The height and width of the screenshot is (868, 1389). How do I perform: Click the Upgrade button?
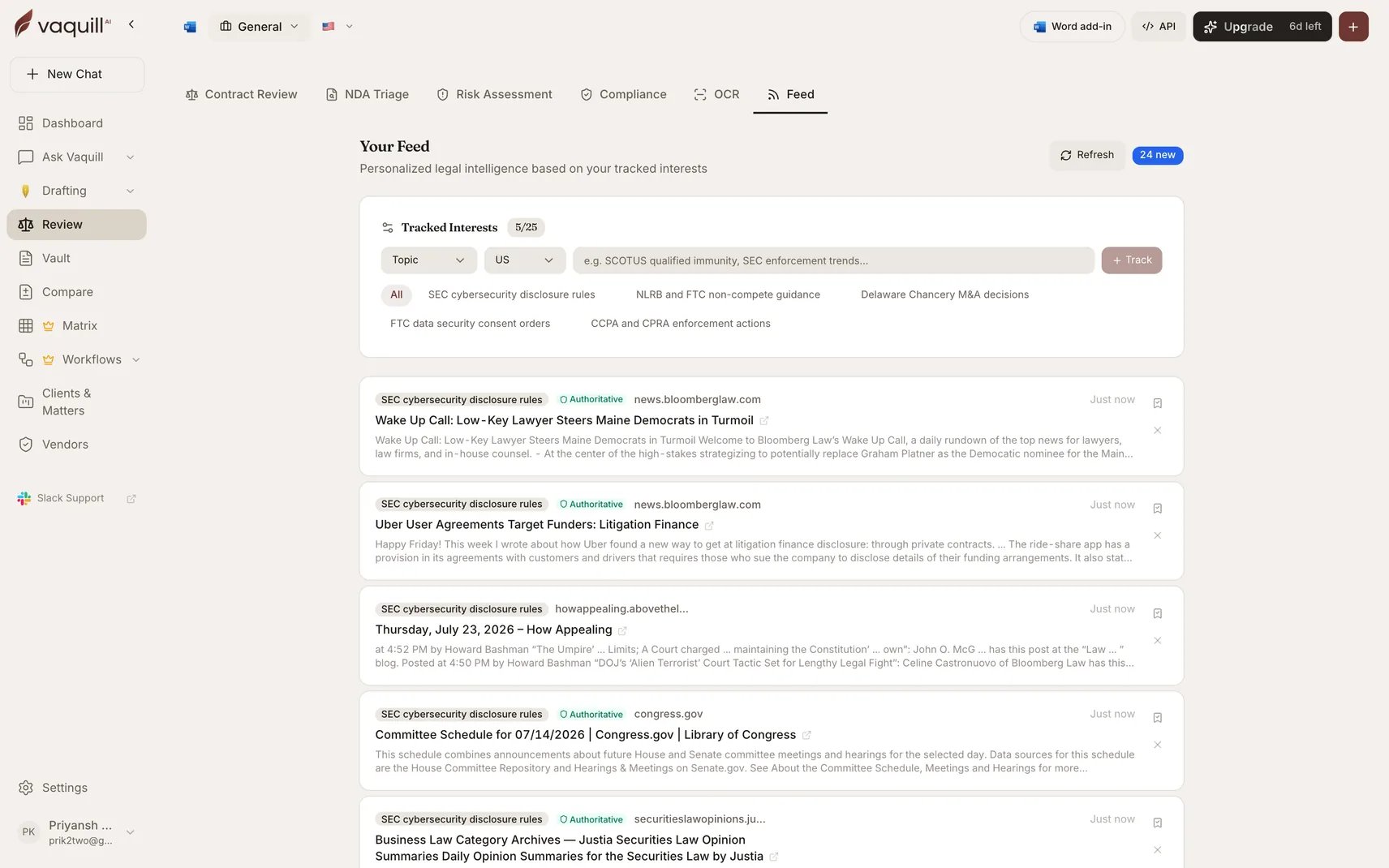(x=1262, y=27)
